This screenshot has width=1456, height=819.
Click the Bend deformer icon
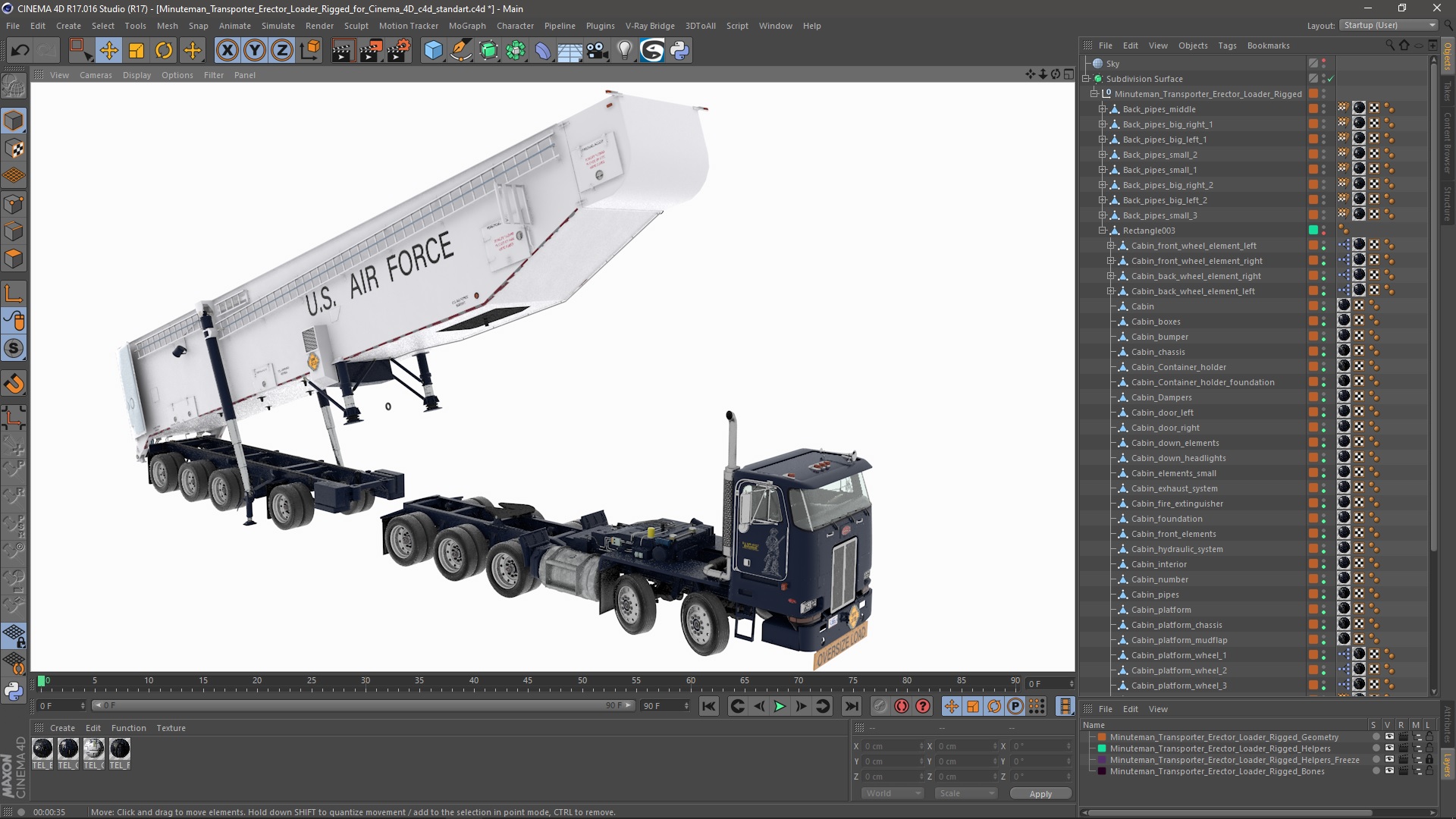click(543, 51)
